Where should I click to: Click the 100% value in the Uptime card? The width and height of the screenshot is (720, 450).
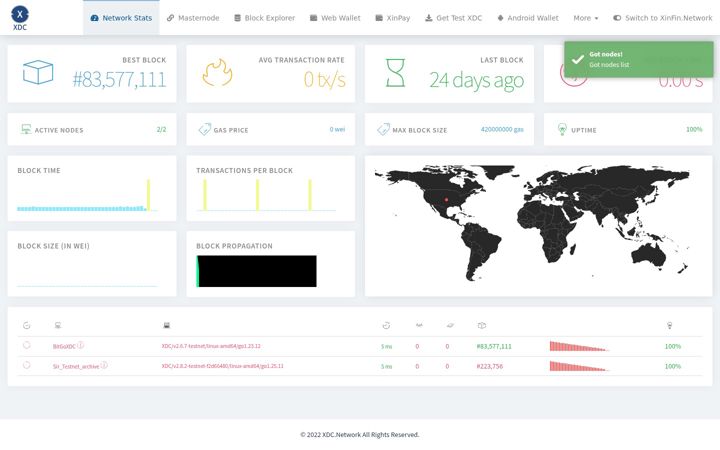(x=694, y=129)
